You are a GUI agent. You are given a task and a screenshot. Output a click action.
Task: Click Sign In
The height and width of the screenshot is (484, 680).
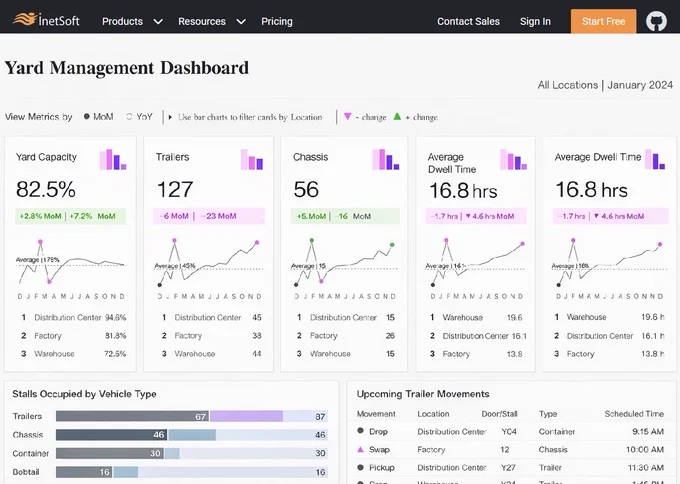tap(535, 21)
